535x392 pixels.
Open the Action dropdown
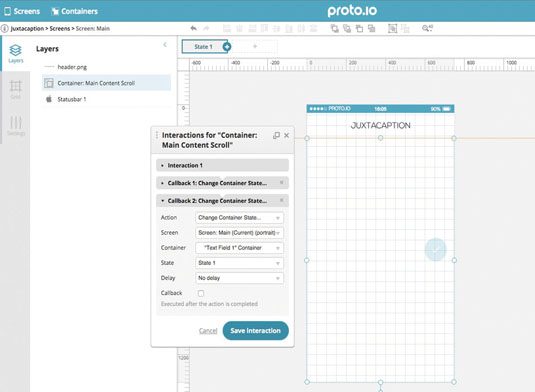click(239, 218)
